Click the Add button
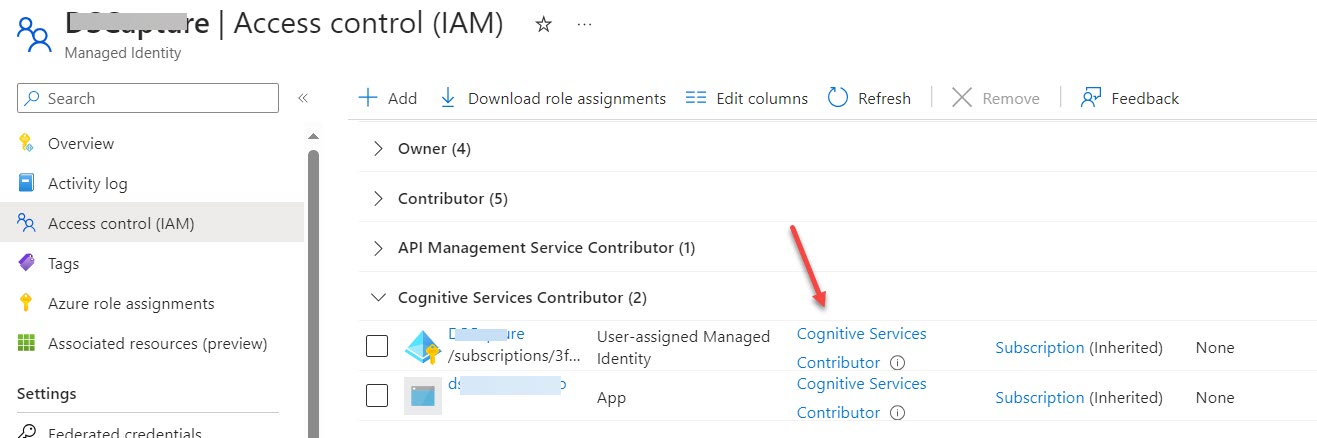This screenshot has height=438, width=1317. point(388,98)
